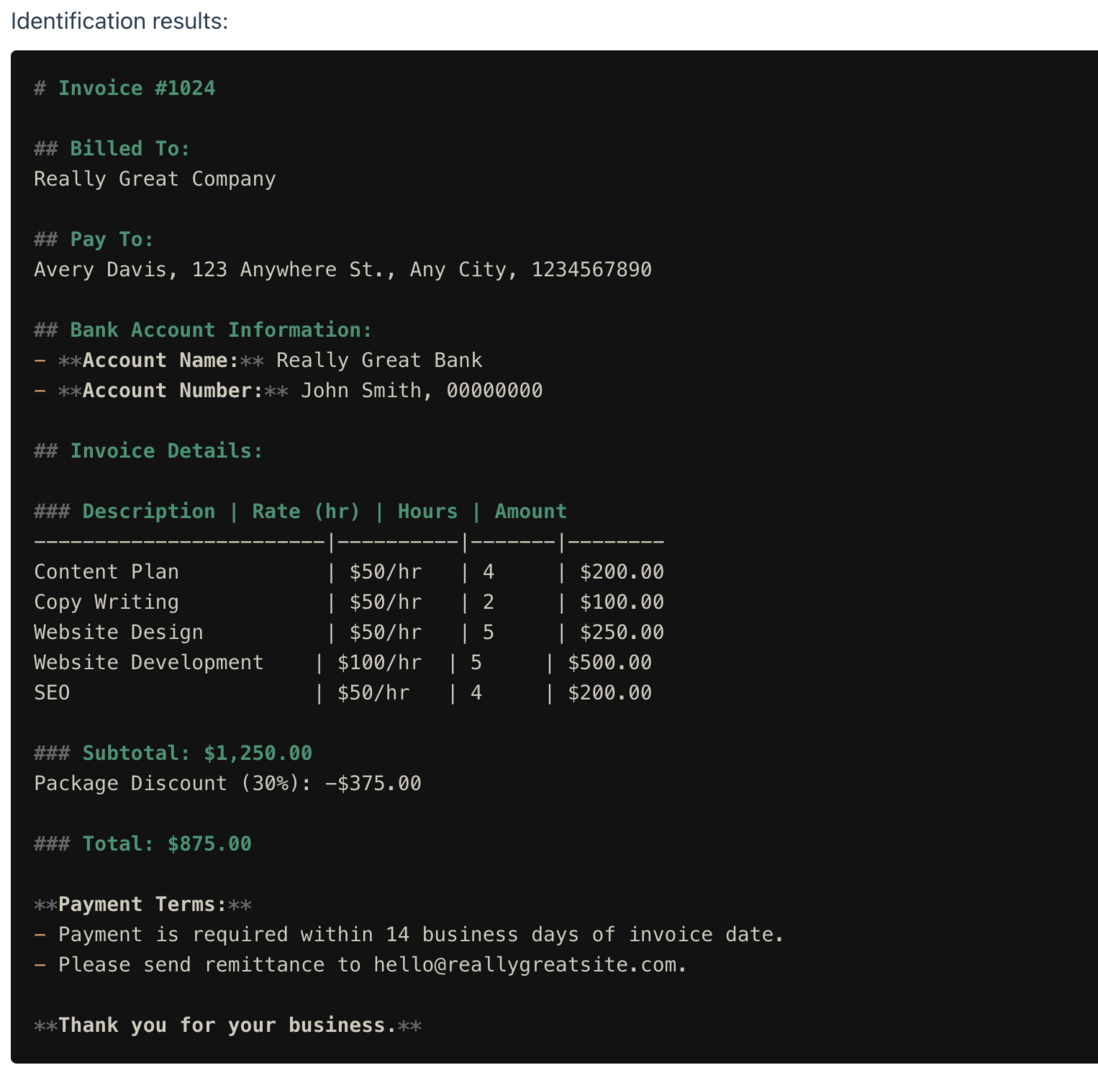Click the Invoice Details heading
This screenshot has width=1098, height=1065.
148,451
